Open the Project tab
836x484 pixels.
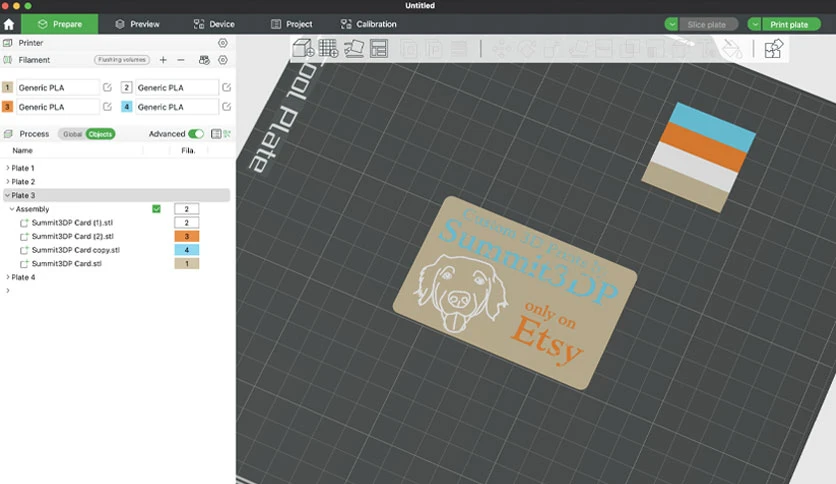tap(292, 25)
